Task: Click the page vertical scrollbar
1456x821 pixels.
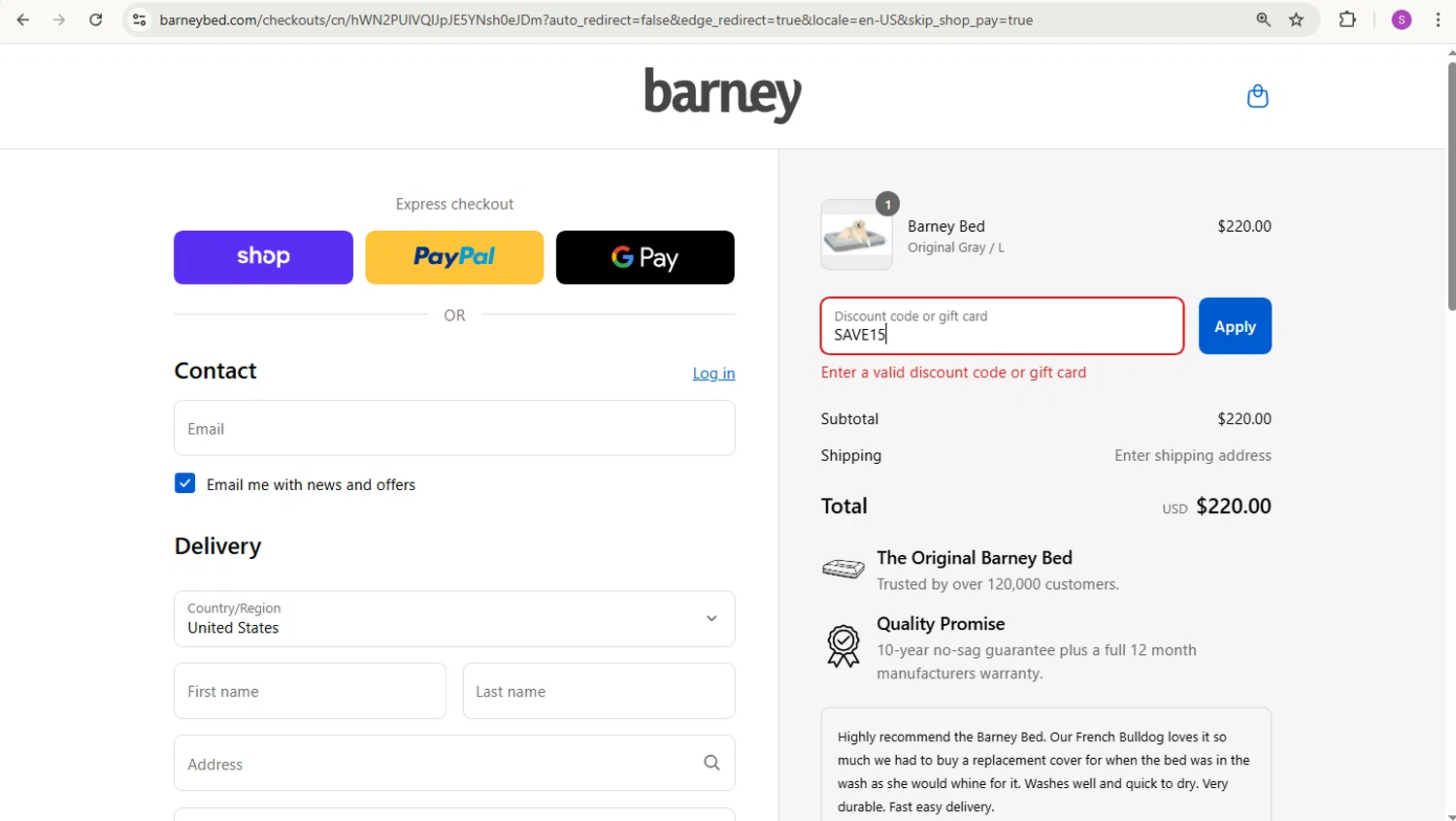Action: pos(1451,184)
